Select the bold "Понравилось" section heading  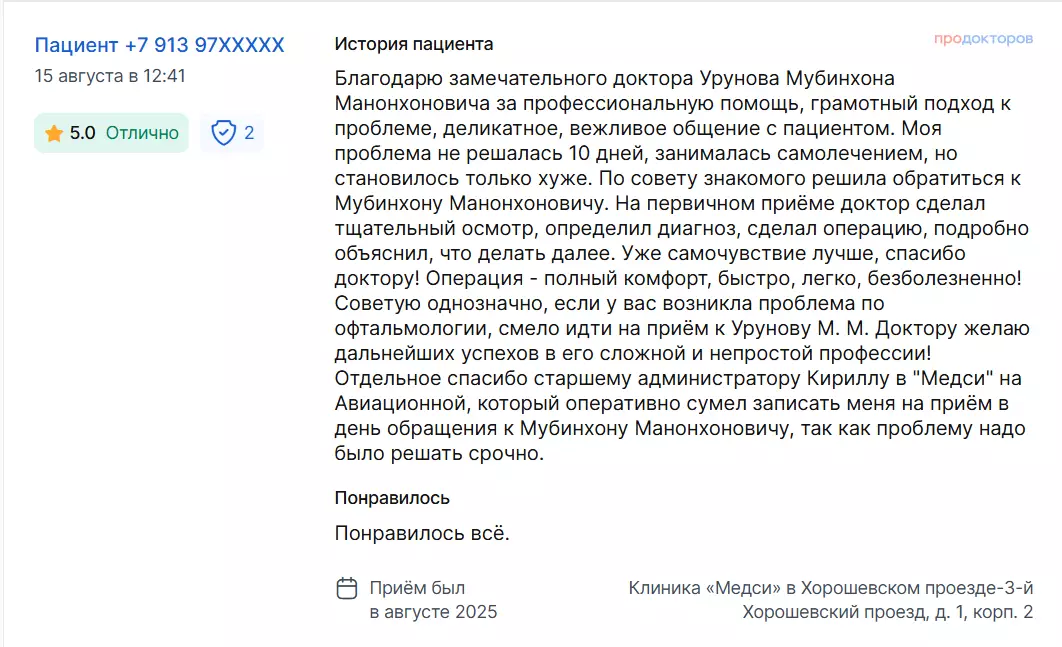click(392, 498)
